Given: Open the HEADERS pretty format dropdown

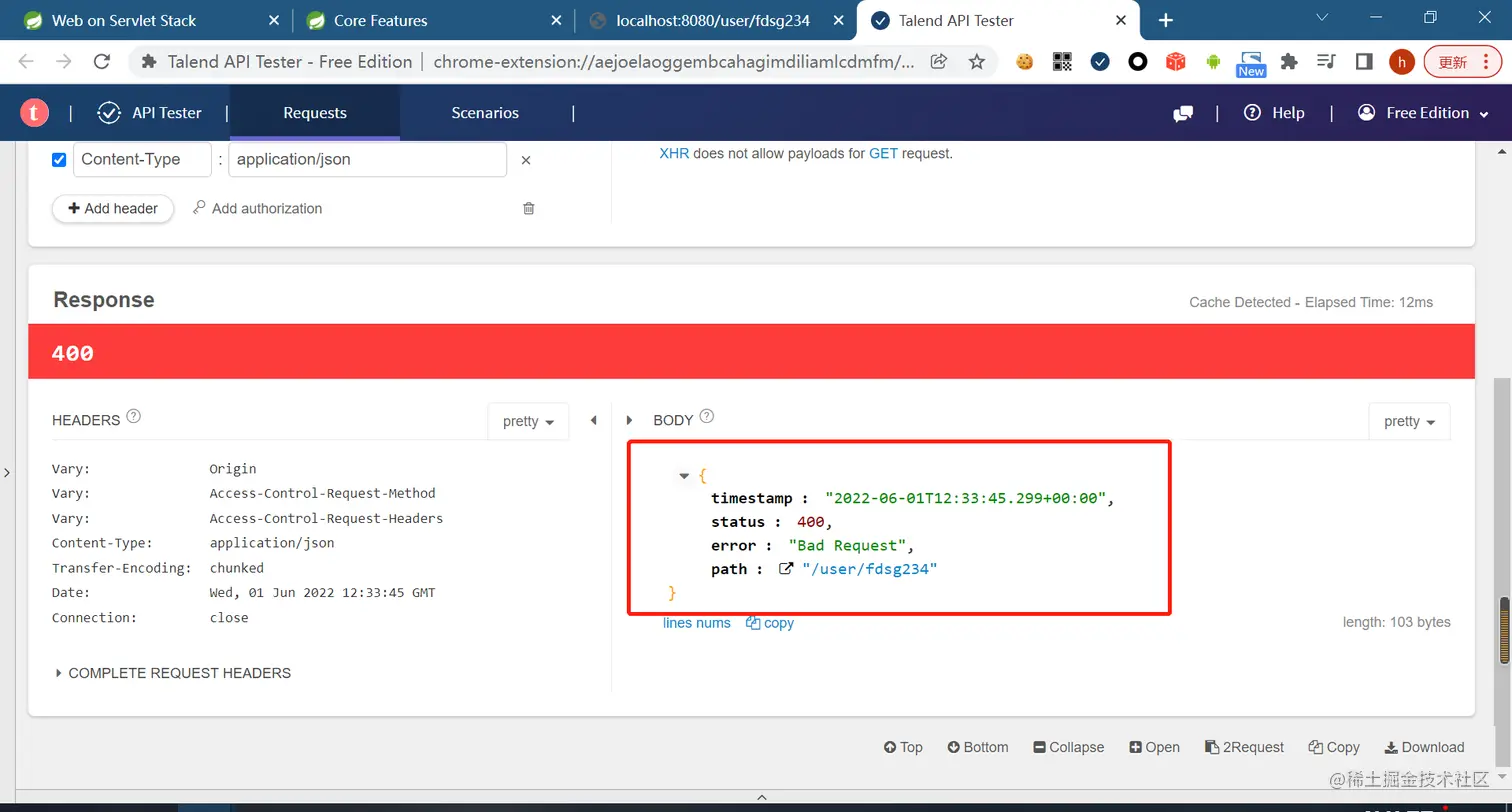Looking at the screenshot, I should [528, 422].
